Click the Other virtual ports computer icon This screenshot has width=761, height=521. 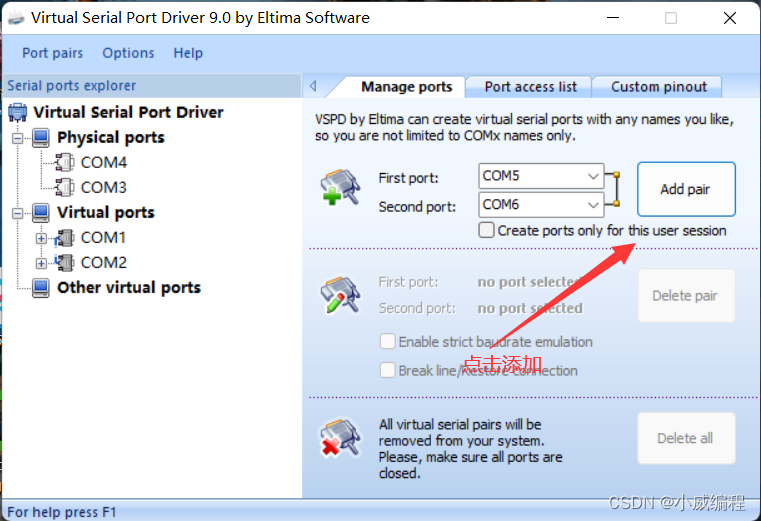(41, 288)
